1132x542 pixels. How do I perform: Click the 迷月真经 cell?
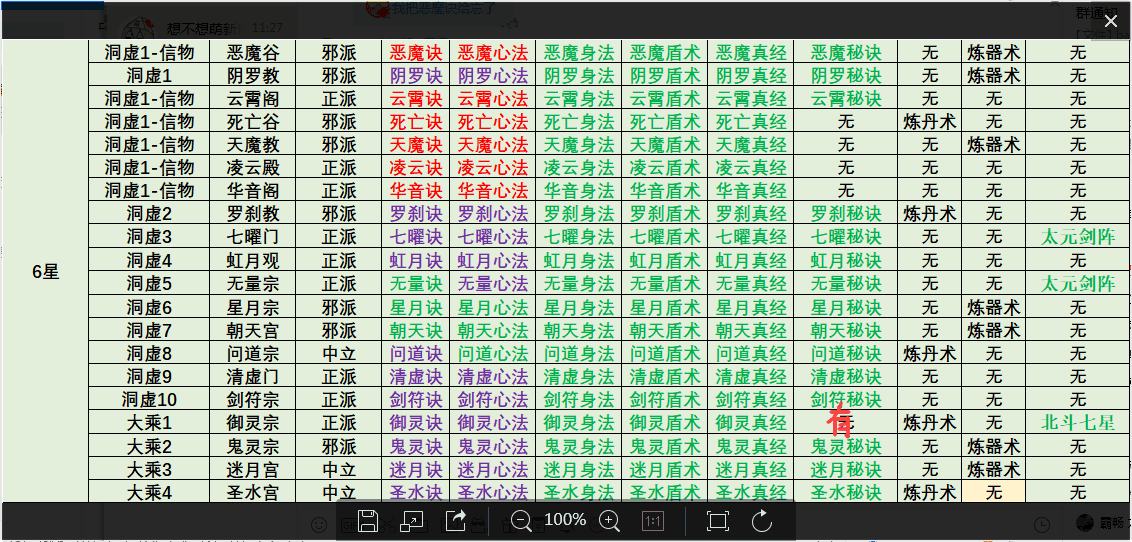point(751,468)
